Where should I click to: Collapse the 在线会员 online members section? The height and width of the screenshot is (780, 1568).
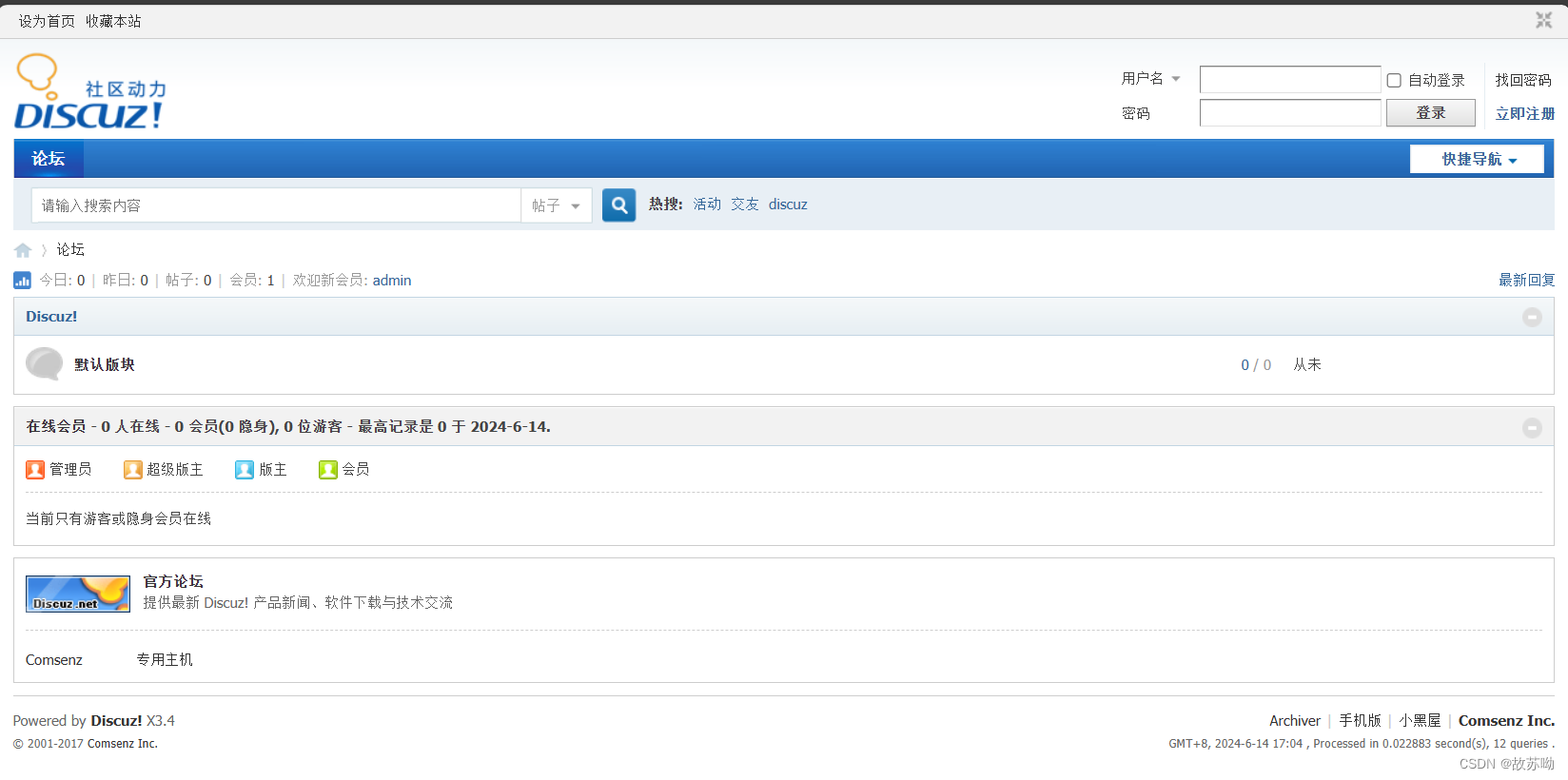point(1532,428)
